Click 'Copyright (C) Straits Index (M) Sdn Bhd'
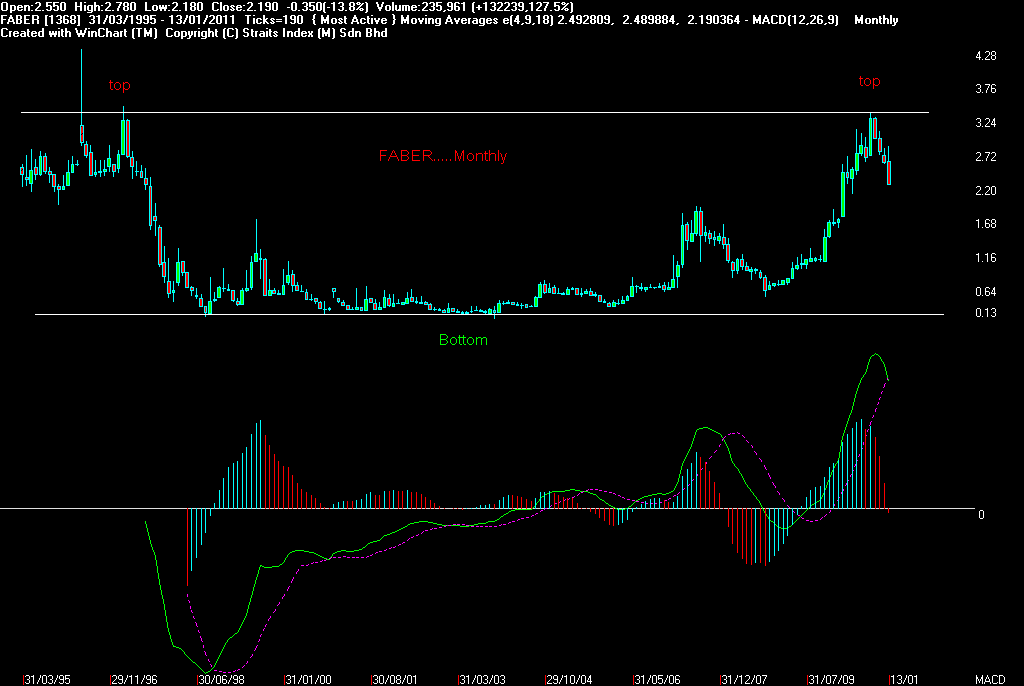Screen dimensions: 1024x686 (276, 33)
